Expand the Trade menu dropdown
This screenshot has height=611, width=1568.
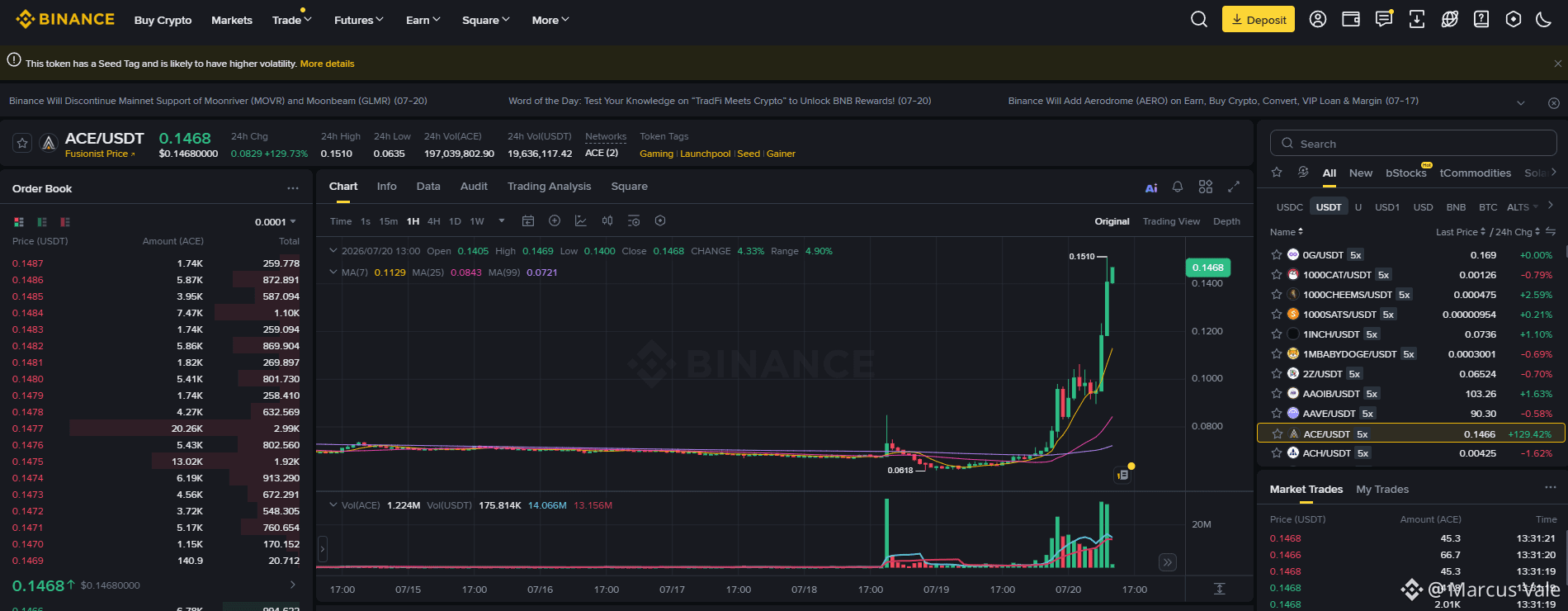(292, 20)
